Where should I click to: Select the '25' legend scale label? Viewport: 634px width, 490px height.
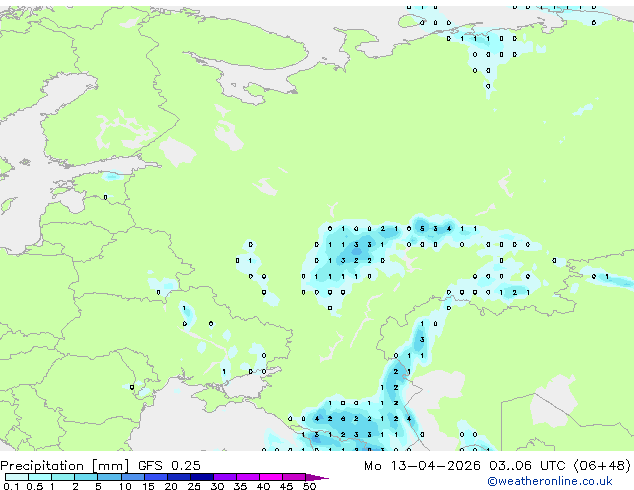(194, 486)
